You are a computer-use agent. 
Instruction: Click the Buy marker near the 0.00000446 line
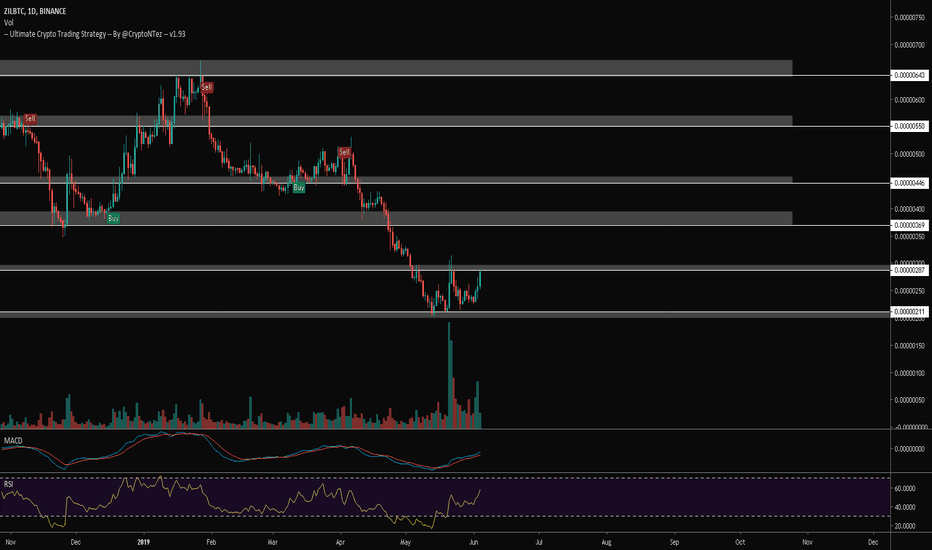pyautogui.click(x=298, y=188)
